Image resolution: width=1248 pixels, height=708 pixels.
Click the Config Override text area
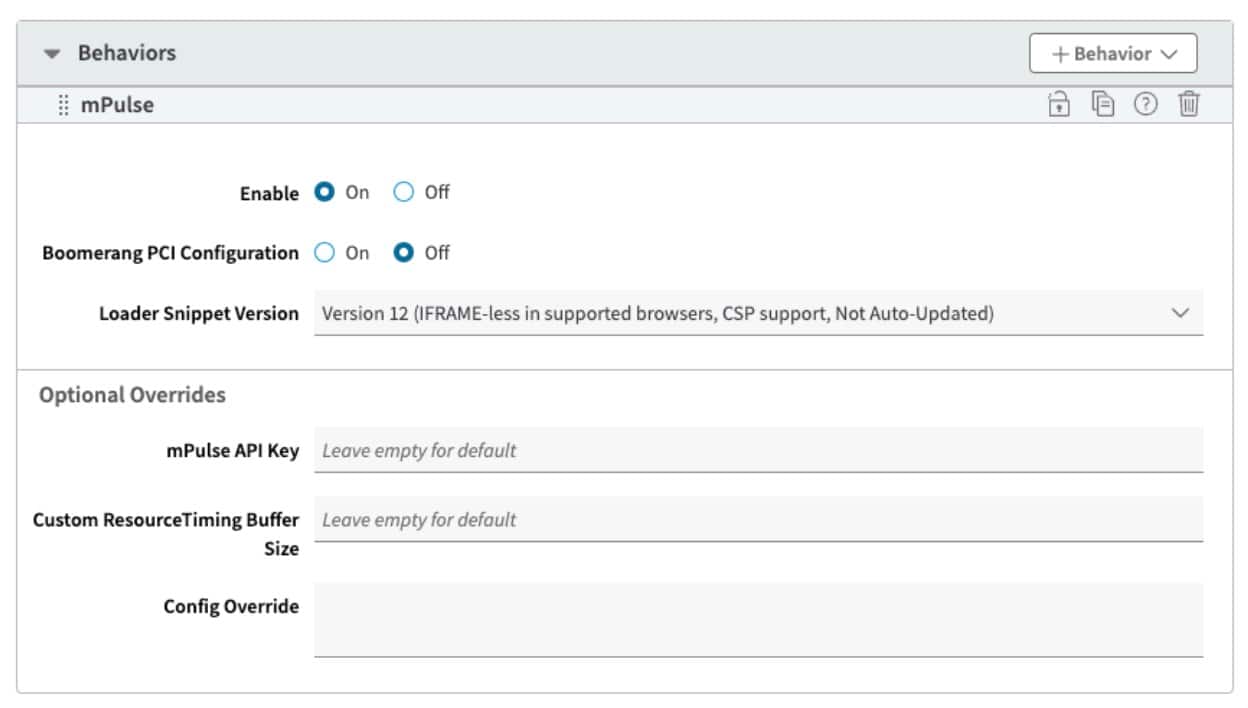tap(758, 620)
